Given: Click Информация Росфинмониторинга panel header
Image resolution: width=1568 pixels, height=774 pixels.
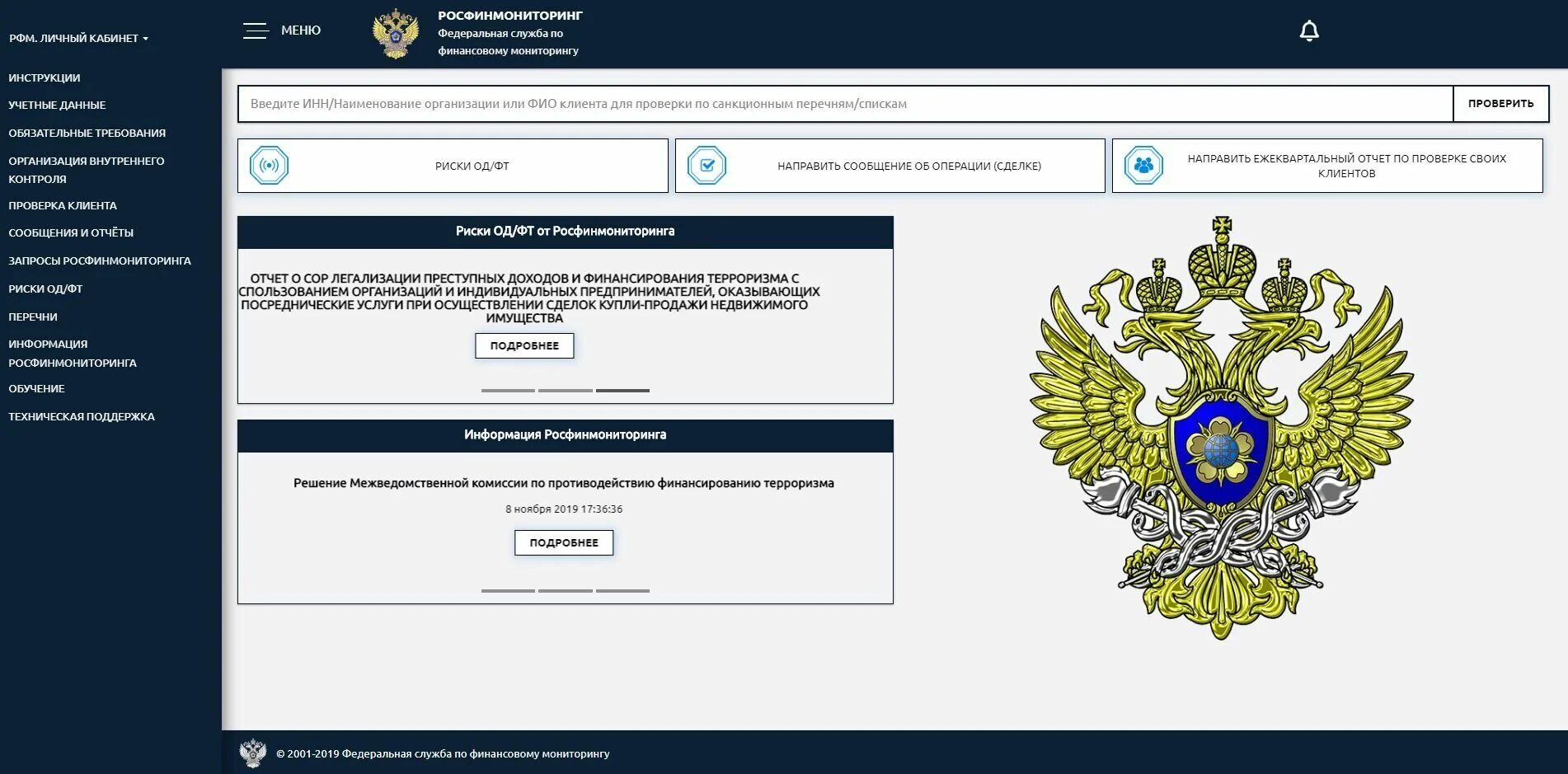Looking at the screenshot, I should click(566, 435).
